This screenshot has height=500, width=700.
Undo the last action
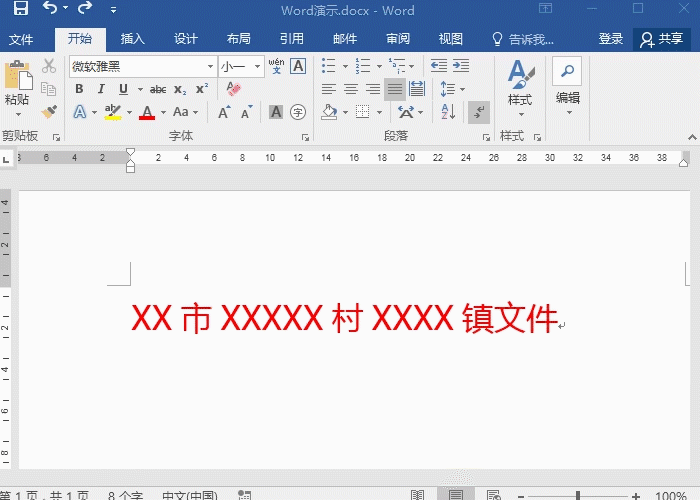click(x=50, y=8)
